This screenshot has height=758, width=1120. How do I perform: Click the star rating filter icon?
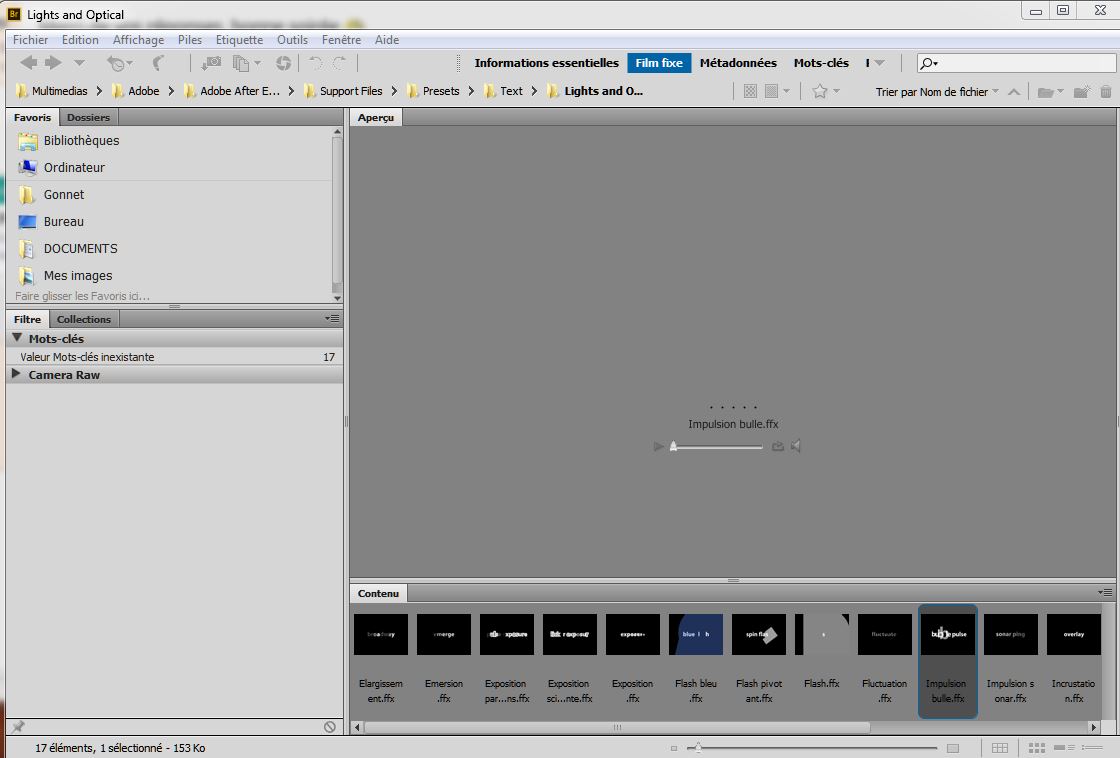tap(820, 91)
